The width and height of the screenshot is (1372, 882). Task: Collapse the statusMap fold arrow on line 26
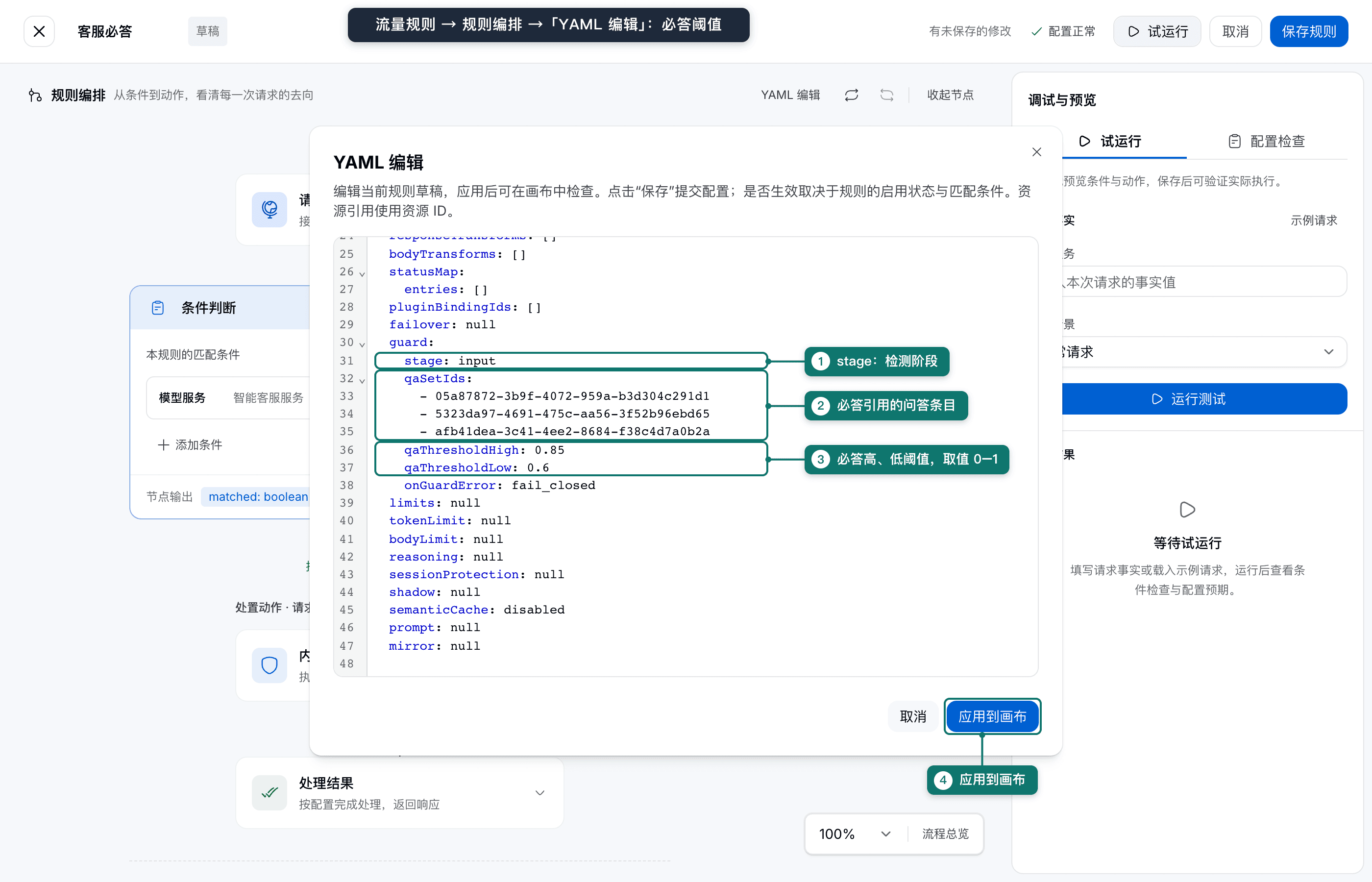(362, 273)
